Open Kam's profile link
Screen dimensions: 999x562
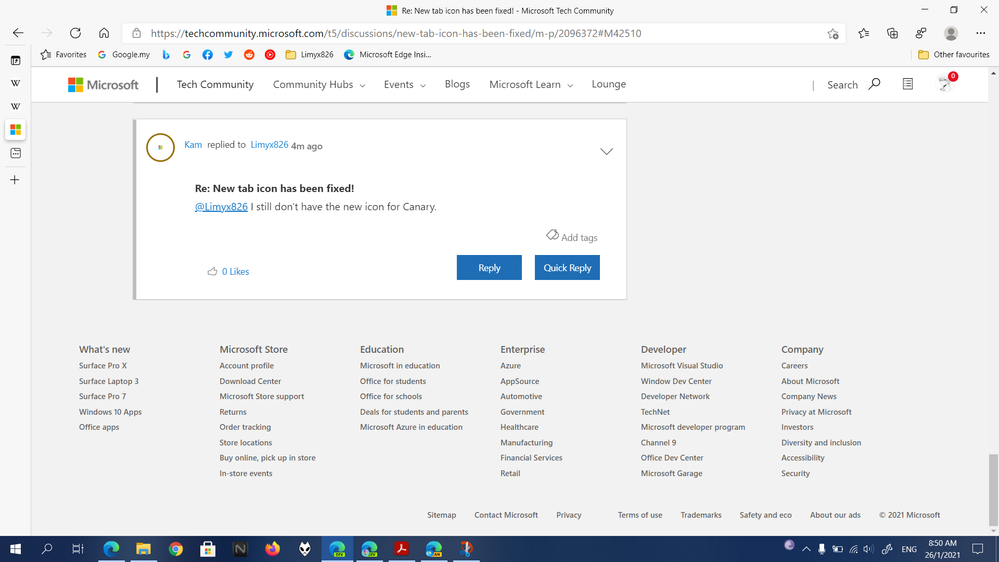tap(193, 145)
